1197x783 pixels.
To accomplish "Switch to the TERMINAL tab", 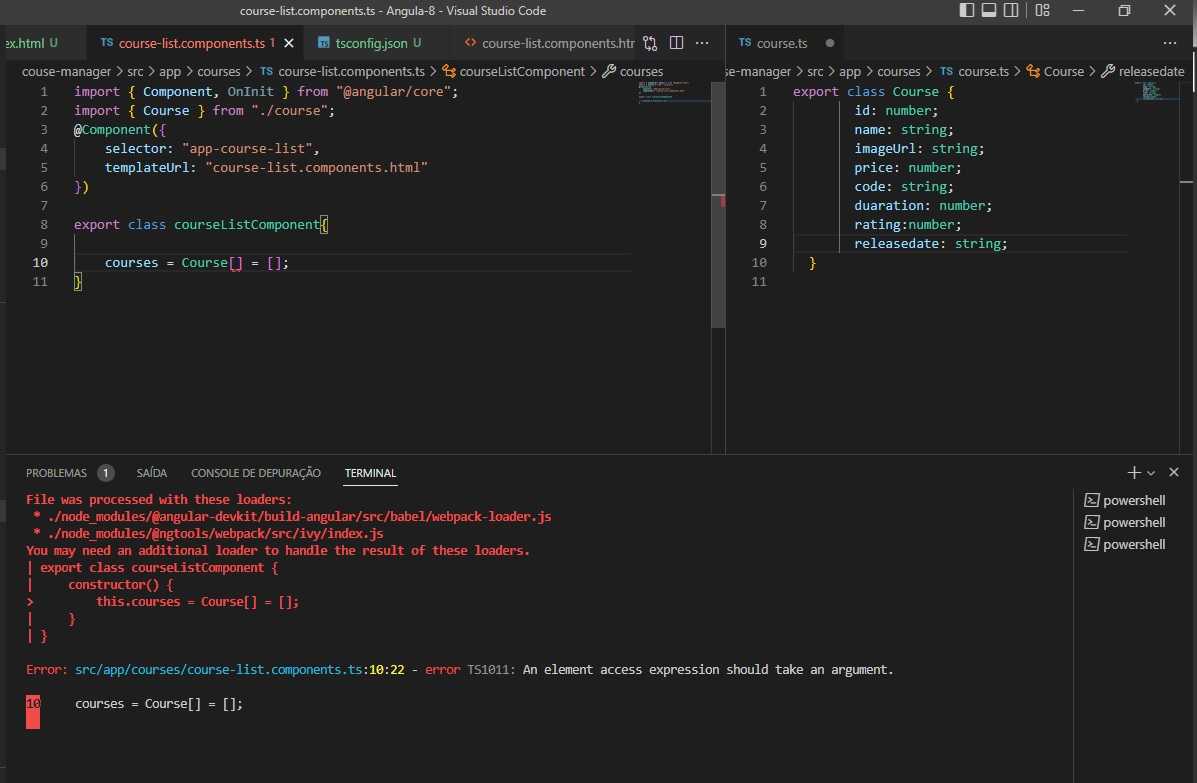I will (370, 473).
